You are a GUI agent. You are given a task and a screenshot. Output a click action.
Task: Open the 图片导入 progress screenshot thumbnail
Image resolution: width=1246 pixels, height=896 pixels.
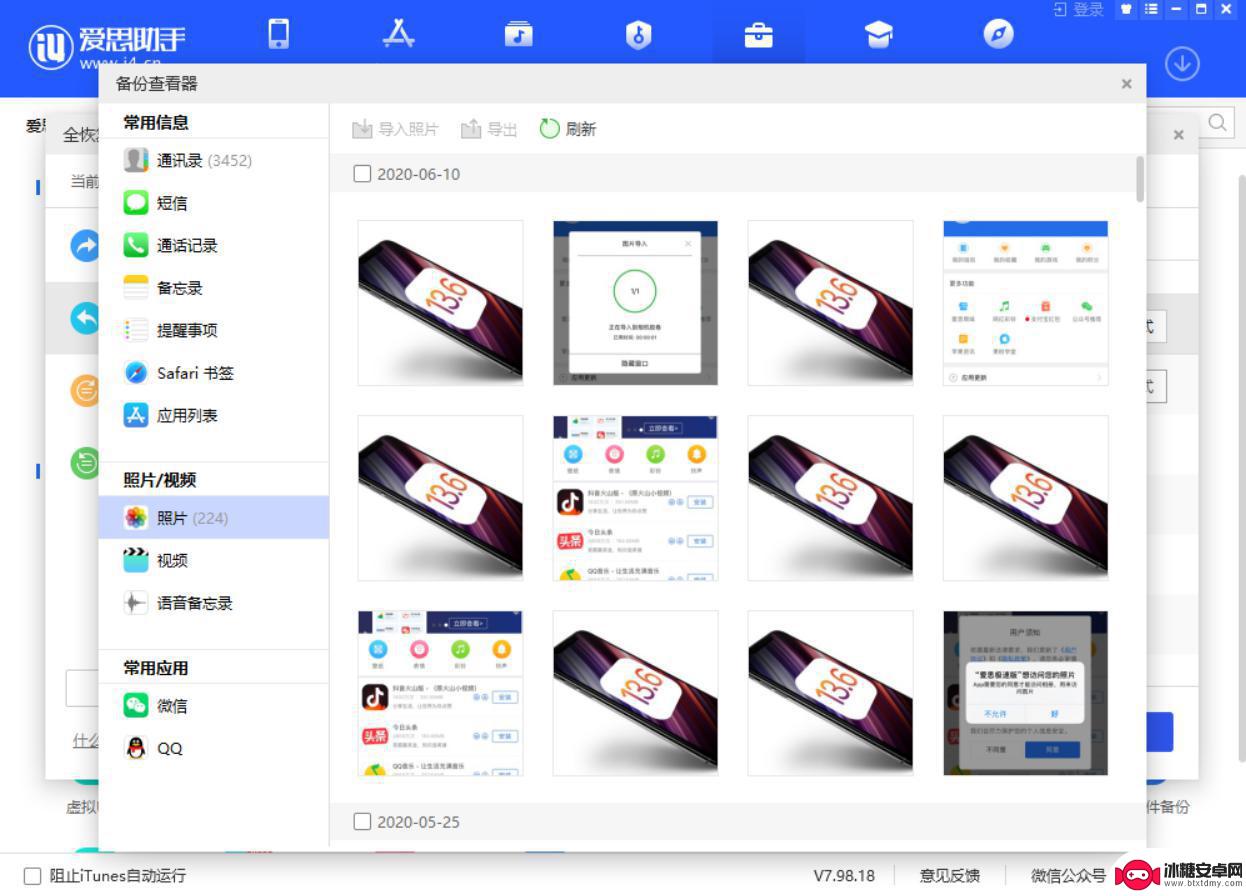635,303
